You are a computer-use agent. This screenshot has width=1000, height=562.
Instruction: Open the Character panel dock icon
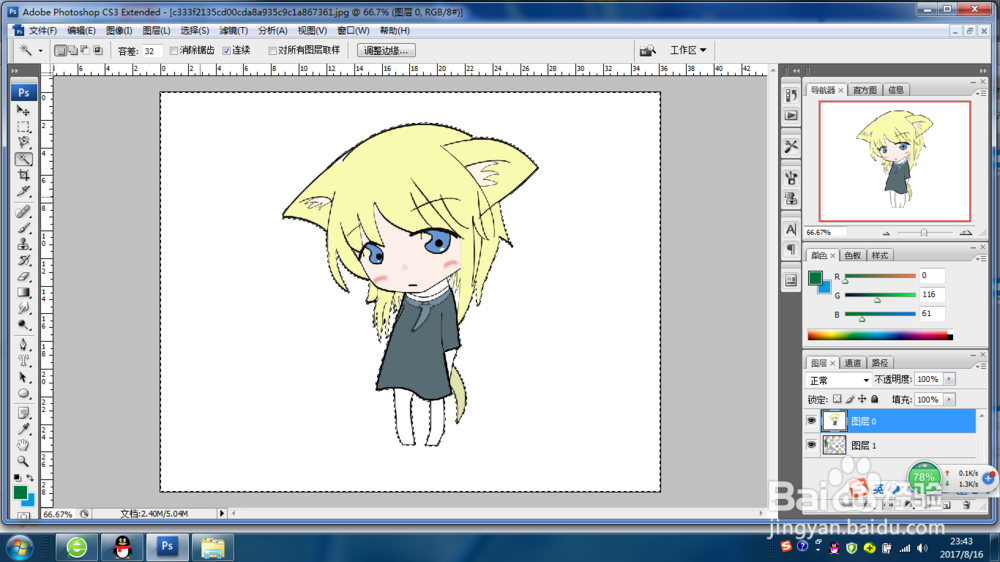(791, 229)
